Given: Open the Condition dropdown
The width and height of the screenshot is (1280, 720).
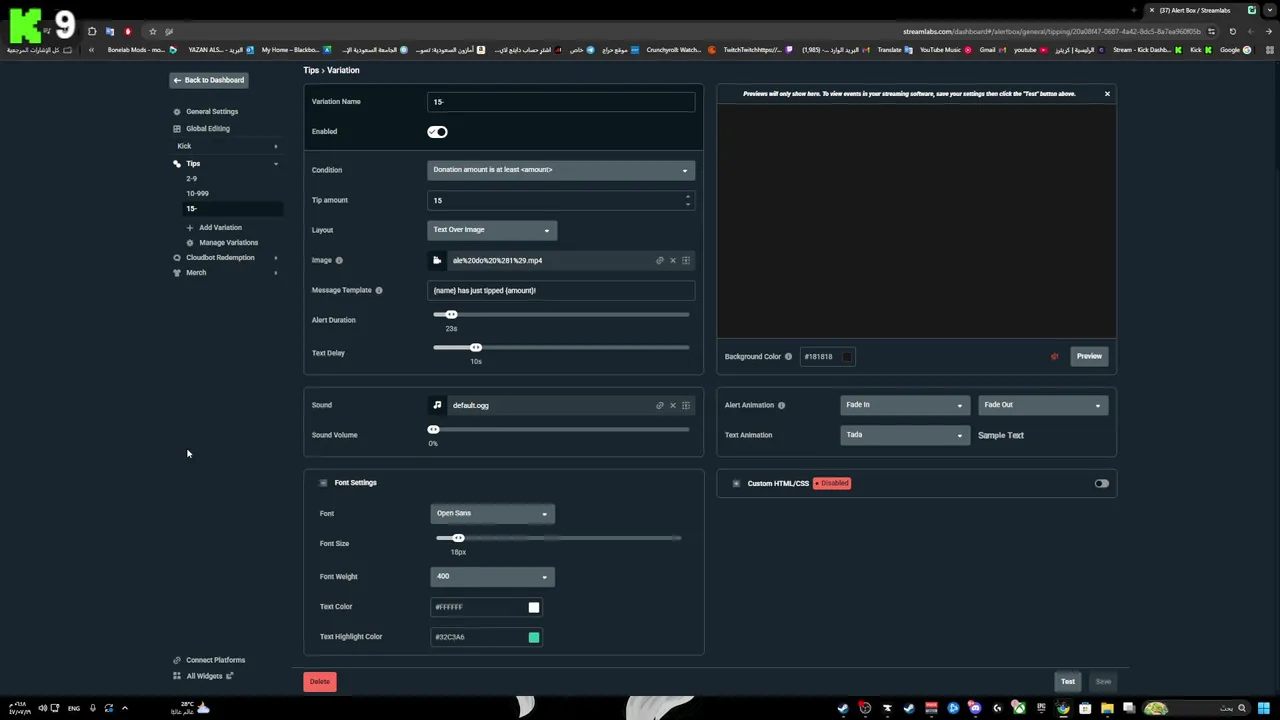Looking at the screenshot, I should point(561,170).
